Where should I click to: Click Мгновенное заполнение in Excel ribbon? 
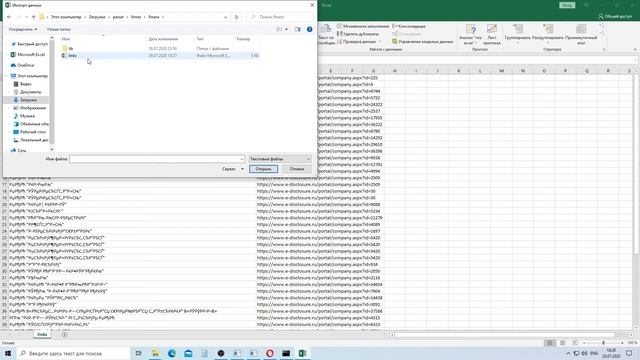click(362, 26)
